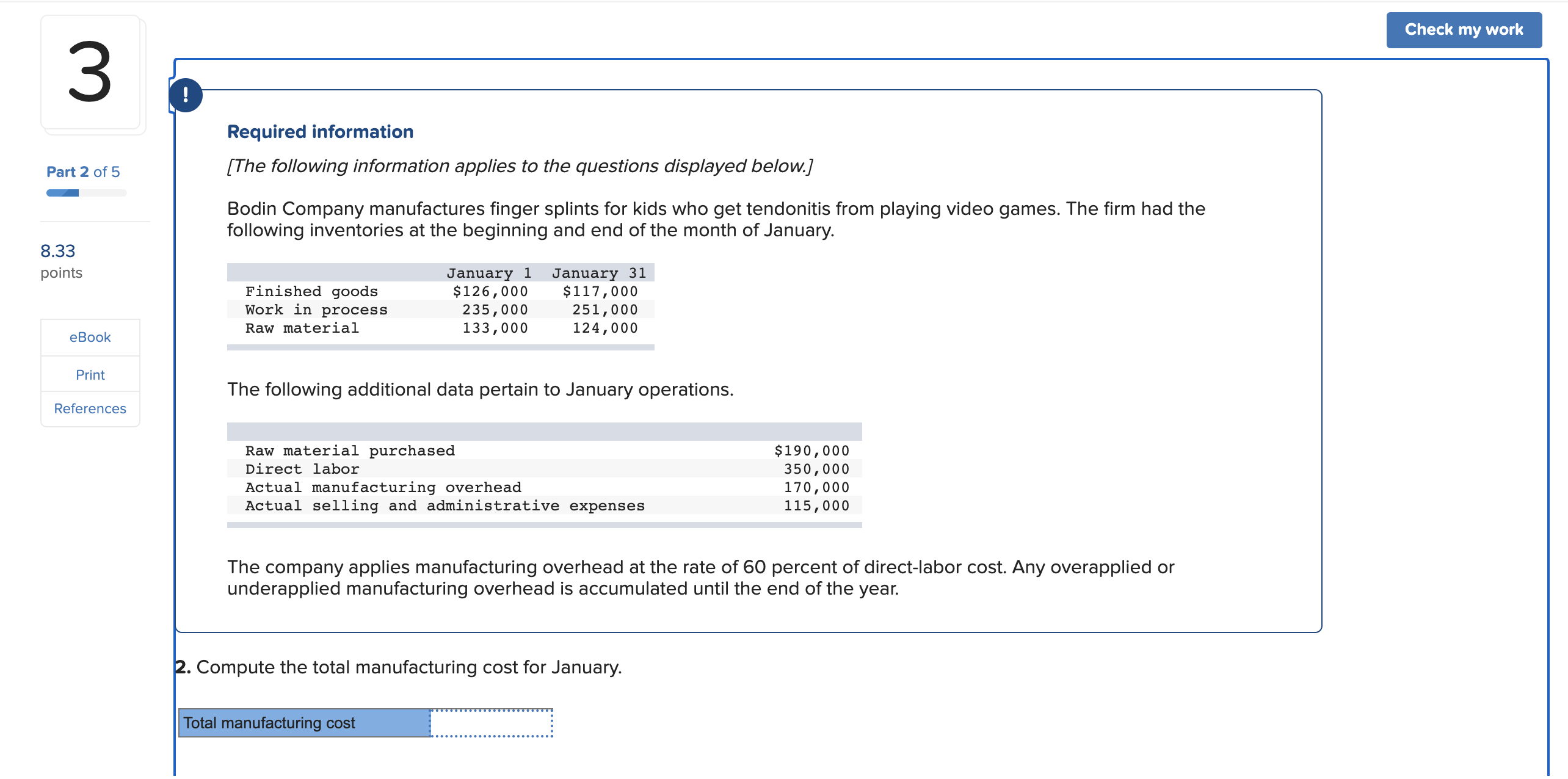Viewport: 1568px width, 779px height.
Task: Select the question number 3 card
Action: (91, 72)
